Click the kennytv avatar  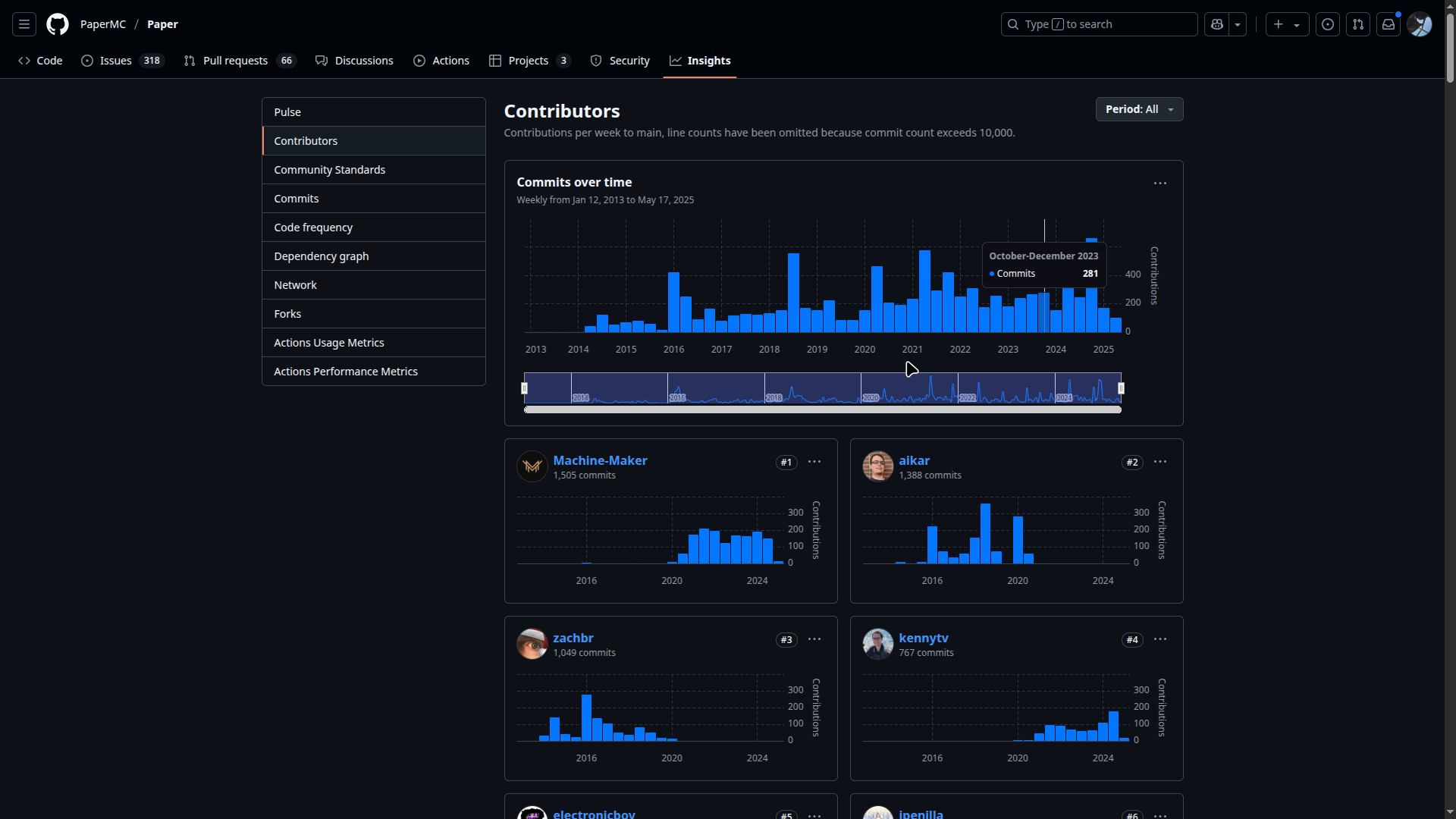[x=878, y=644]
